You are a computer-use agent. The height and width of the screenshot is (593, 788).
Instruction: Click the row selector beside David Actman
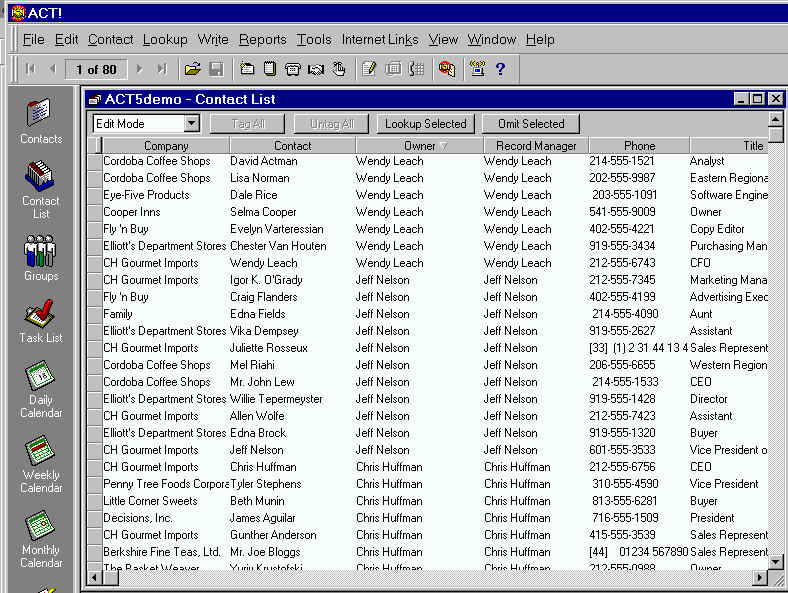pos(94,162)
